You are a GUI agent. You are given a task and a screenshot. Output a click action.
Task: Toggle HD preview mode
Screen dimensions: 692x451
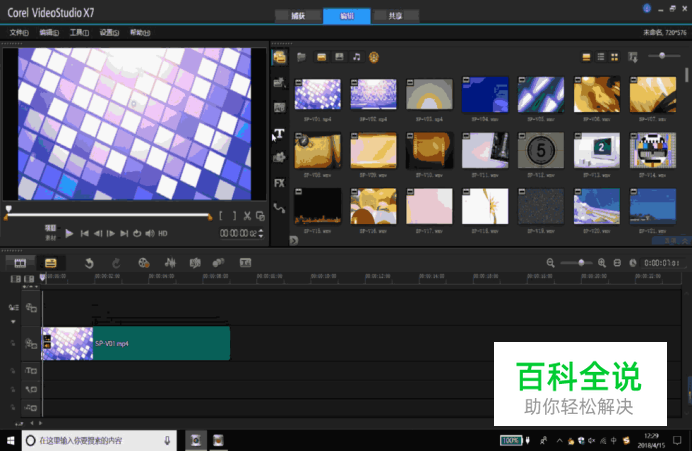tap(163, 233)
